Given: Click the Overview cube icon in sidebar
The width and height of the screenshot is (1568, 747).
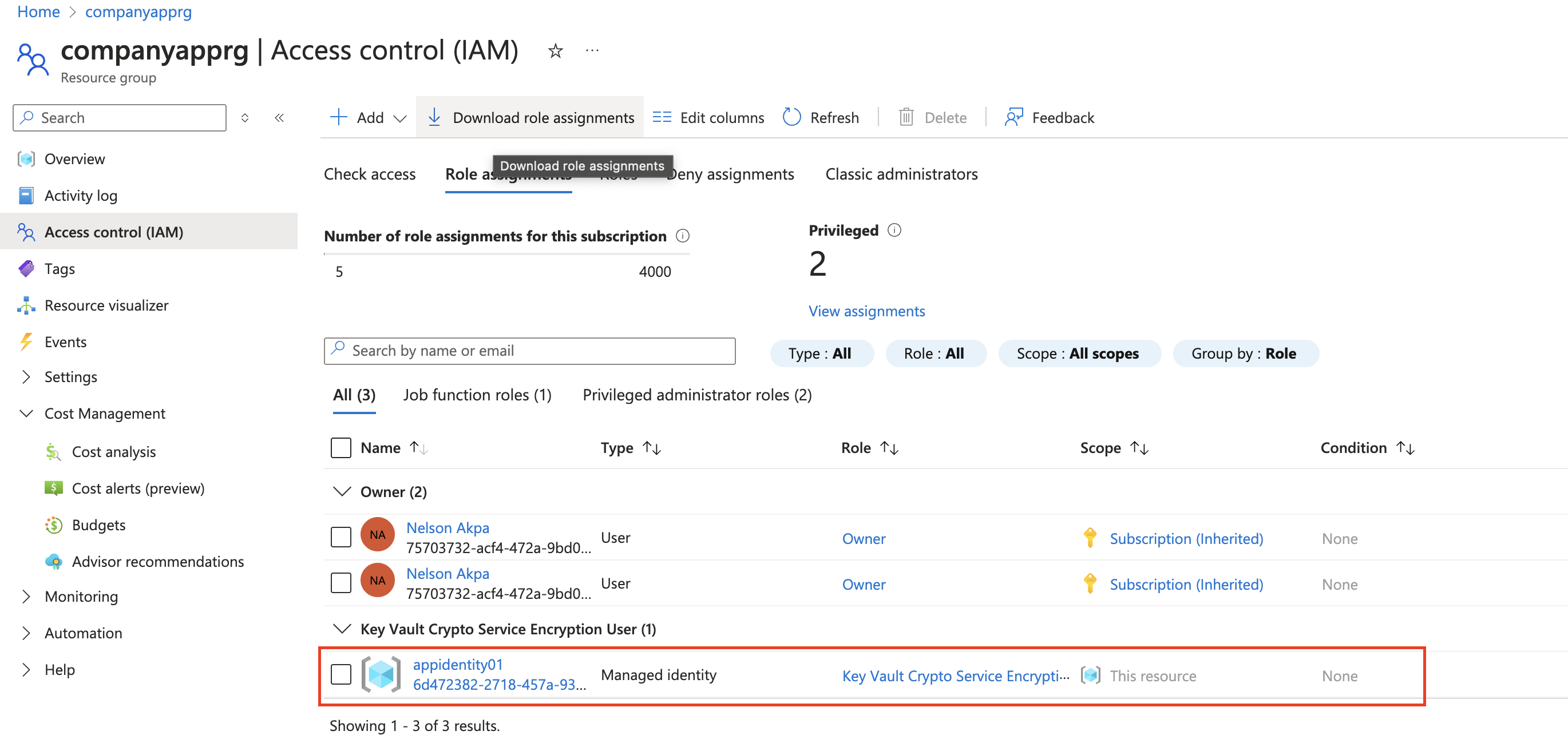Looking at the screenshot, I should click(x=26, y=159).
